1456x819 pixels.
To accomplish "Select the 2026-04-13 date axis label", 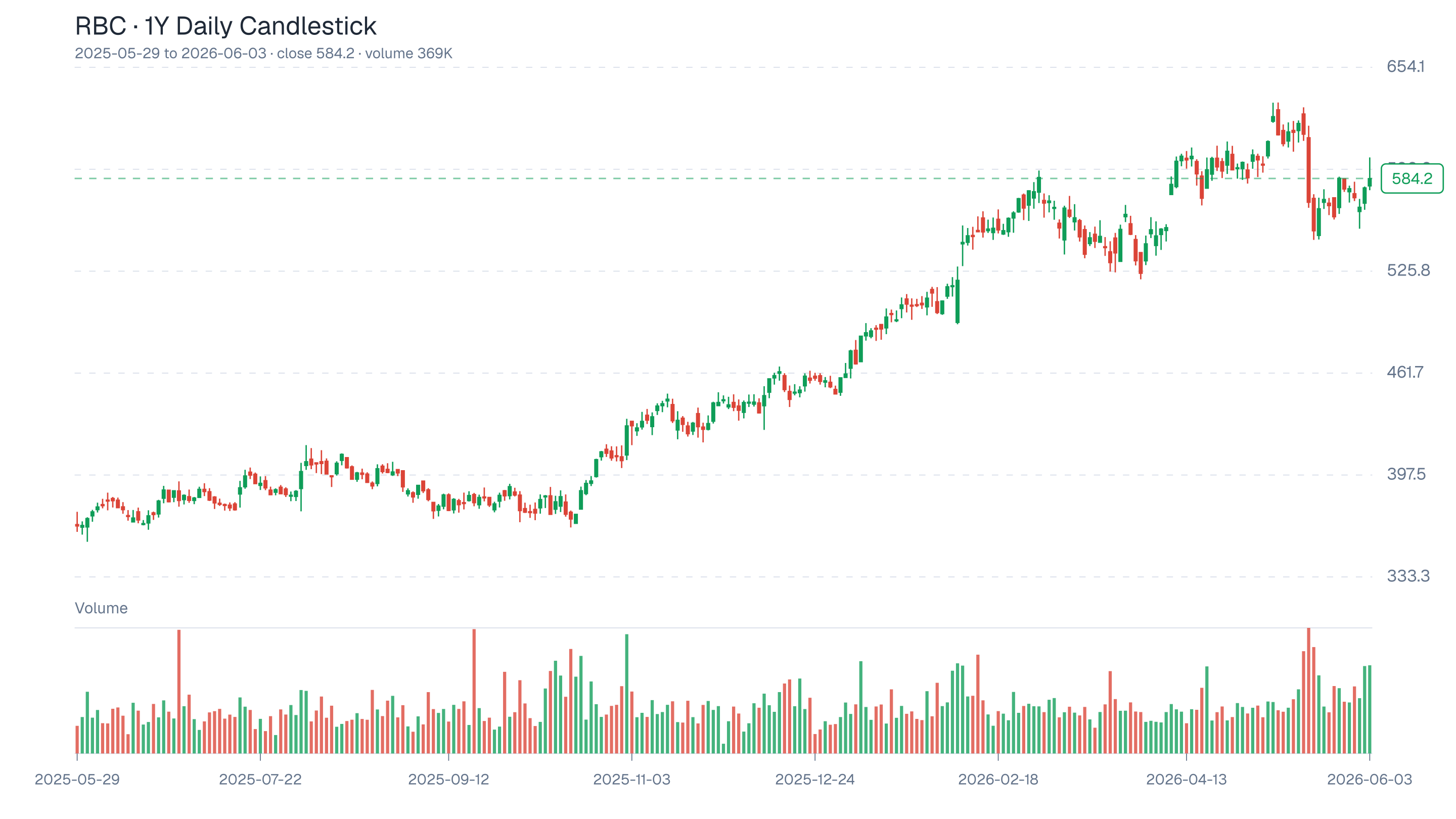I will tap(1187, 780).
